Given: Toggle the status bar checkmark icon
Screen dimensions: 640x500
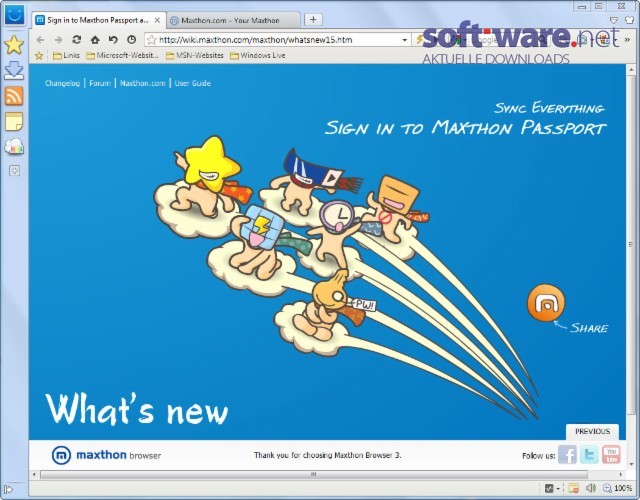Looking at the screenshot, I should (549, 488).
